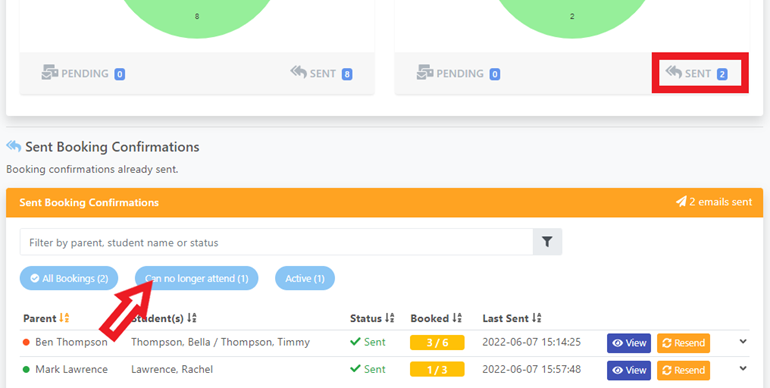Sort by Student(s) column sort icon
The width and height of the screenshot is (770, 388).
[x=192, y=318]
